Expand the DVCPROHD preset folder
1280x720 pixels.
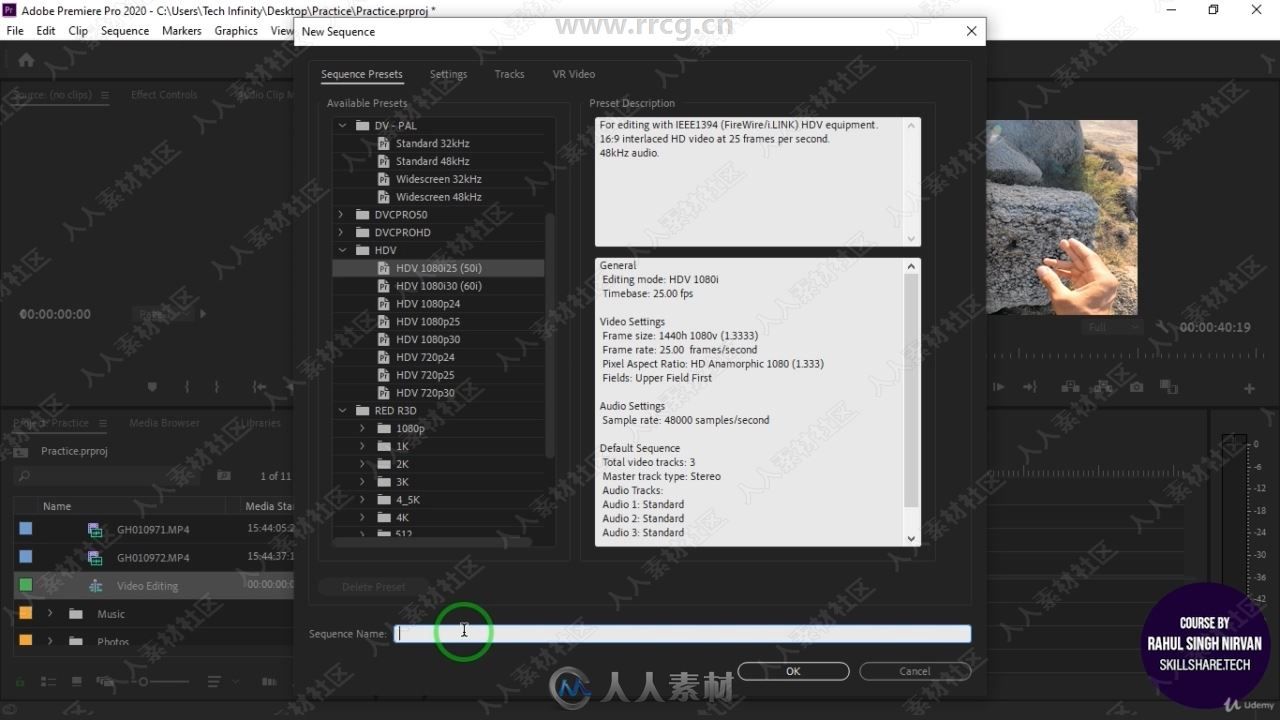[x=341, y=233]
